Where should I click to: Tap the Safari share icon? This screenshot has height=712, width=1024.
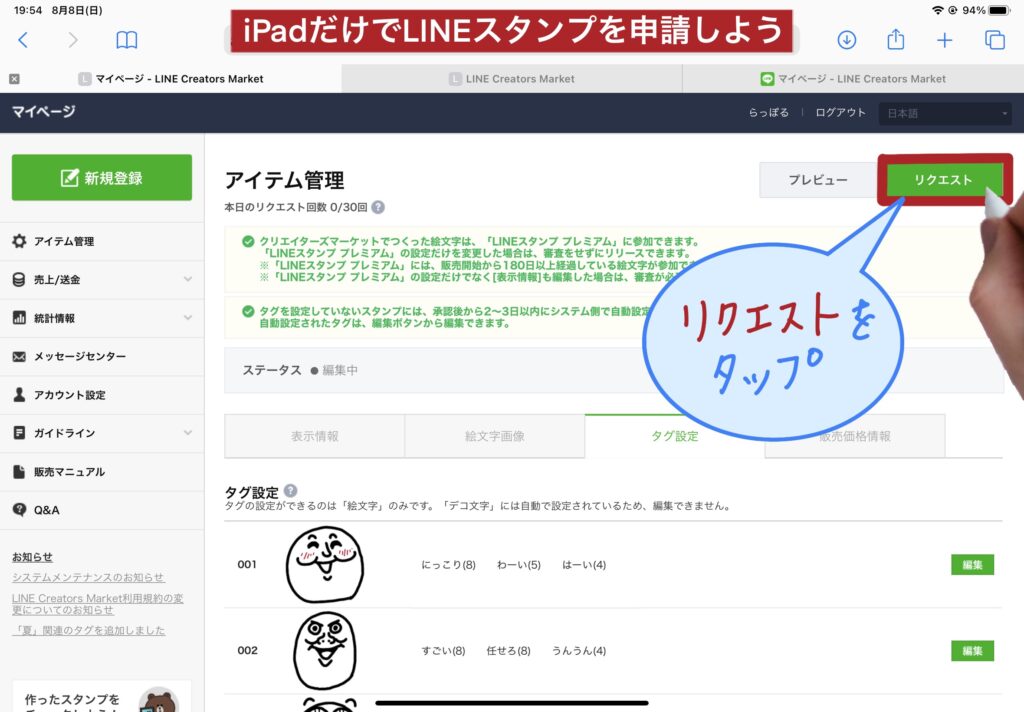[x=895, y=39]
